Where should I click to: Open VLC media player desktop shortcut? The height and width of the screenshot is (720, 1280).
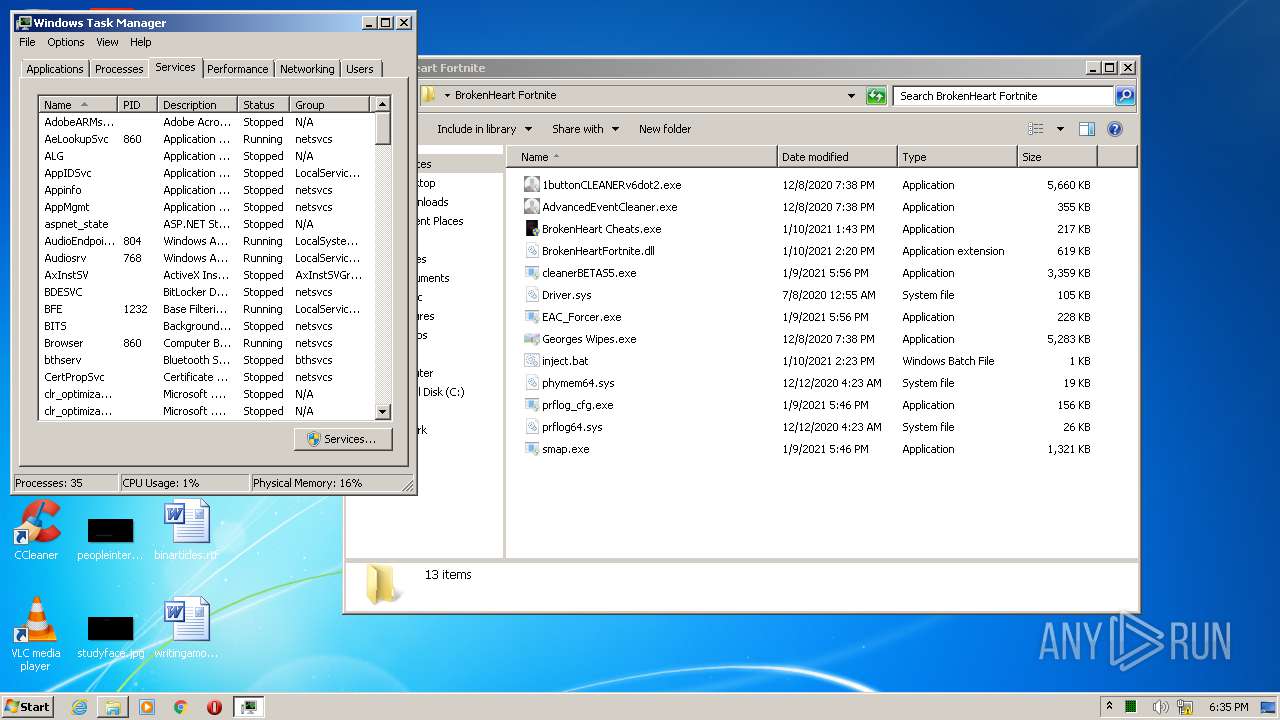(x=36, y=634)
